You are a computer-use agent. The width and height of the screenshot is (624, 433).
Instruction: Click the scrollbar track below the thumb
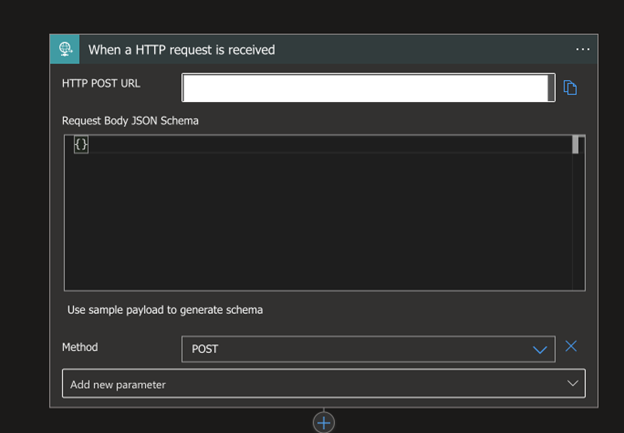[576, 230]
